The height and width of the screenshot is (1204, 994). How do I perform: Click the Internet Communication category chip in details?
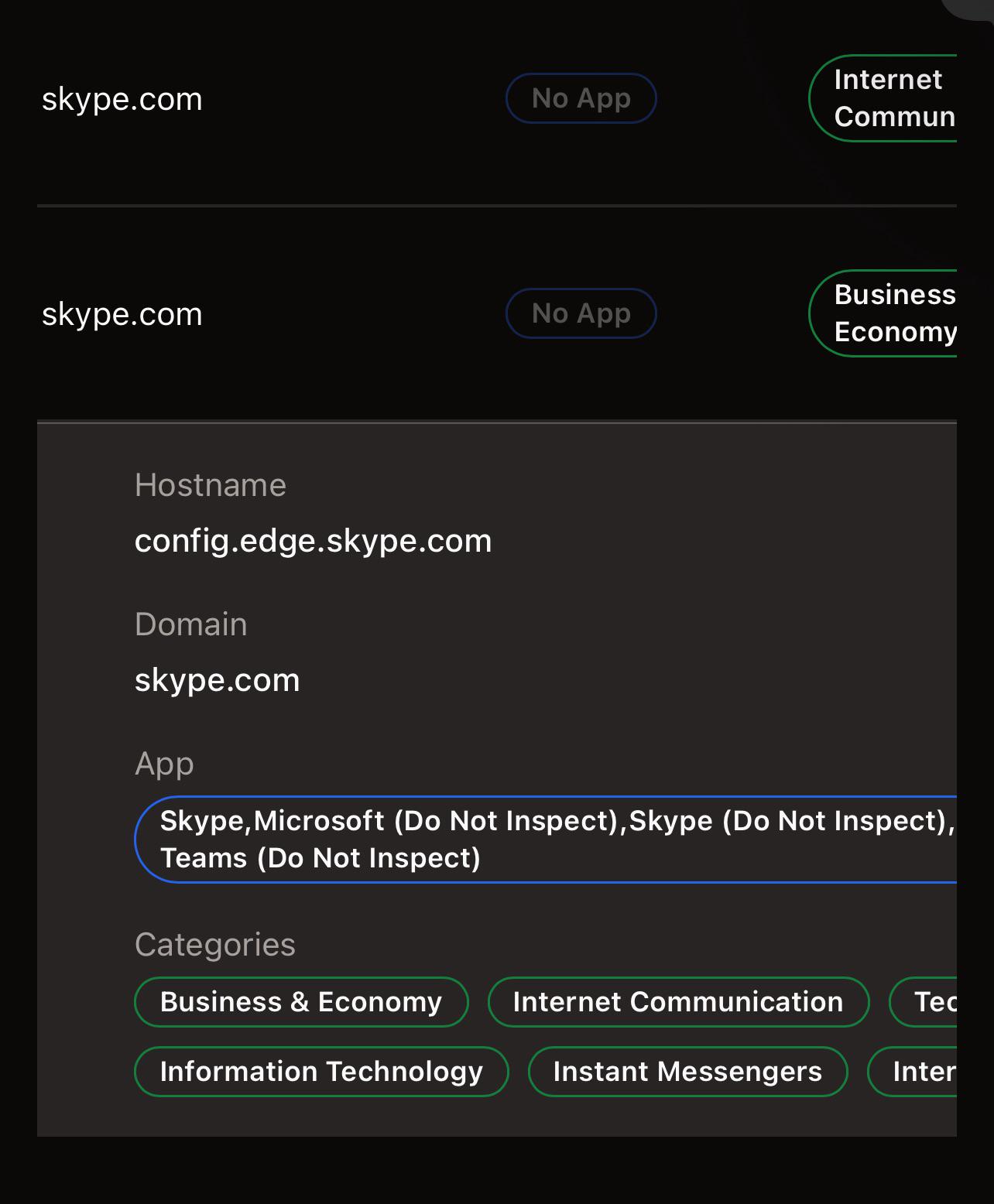pos(678,1002)
